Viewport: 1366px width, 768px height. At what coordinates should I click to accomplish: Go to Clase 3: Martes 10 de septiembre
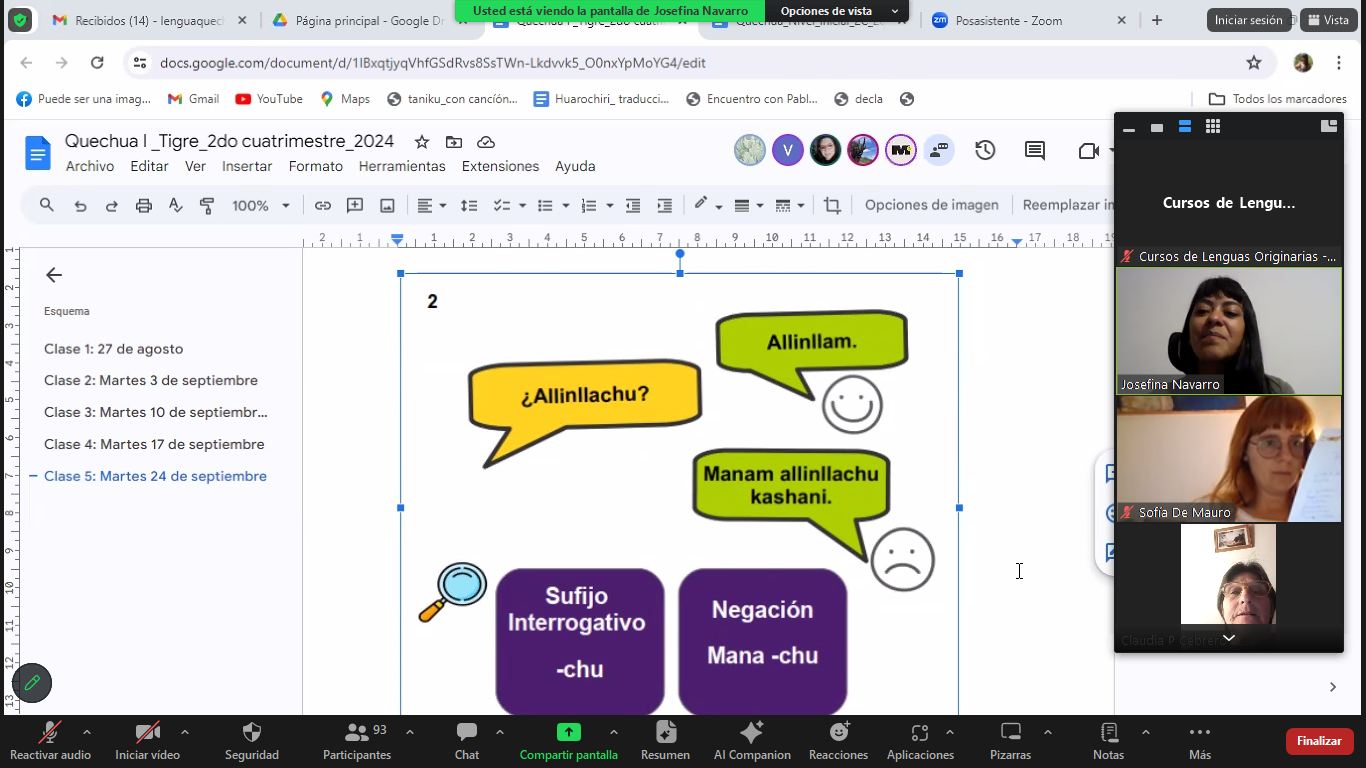155,412
